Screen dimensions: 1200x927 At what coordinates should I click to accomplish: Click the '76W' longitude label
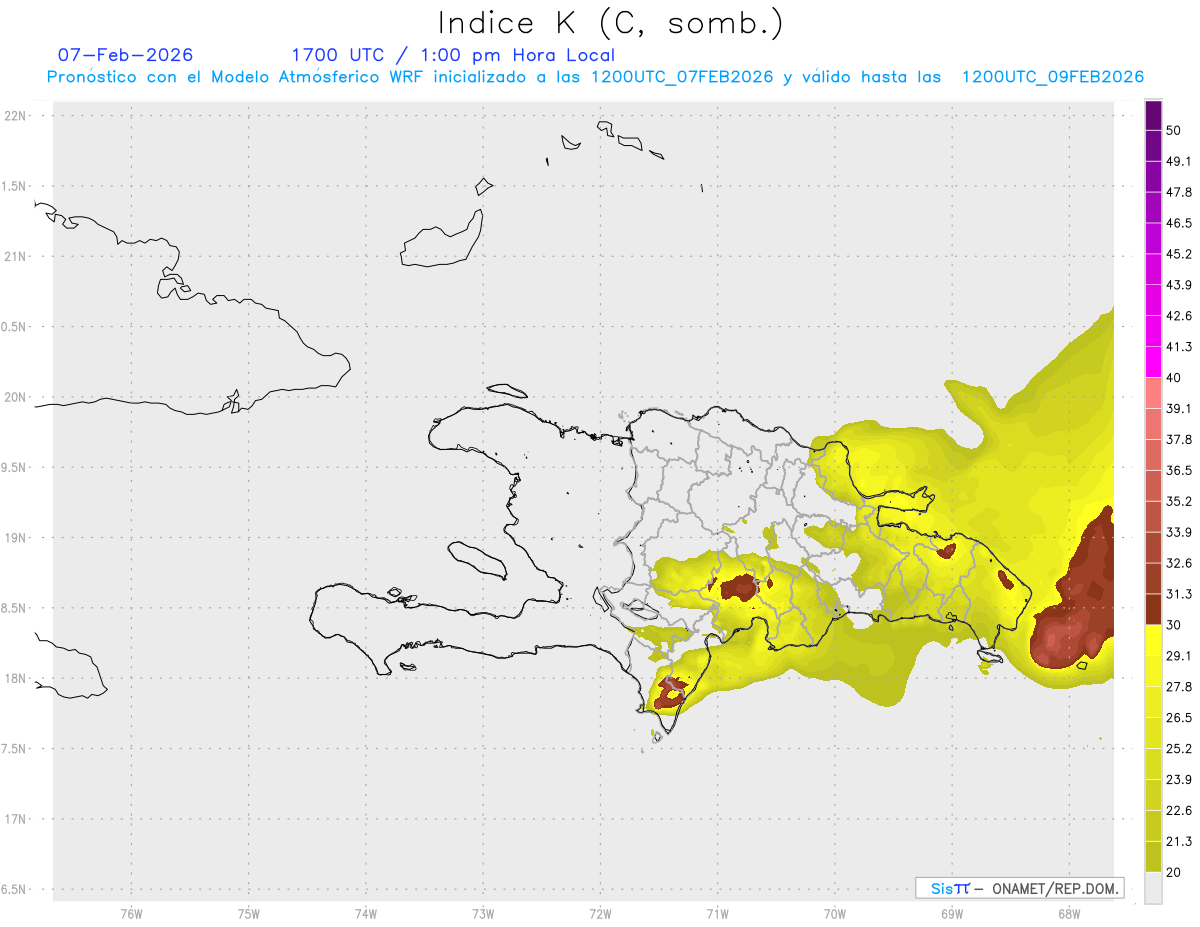point(131,914)
